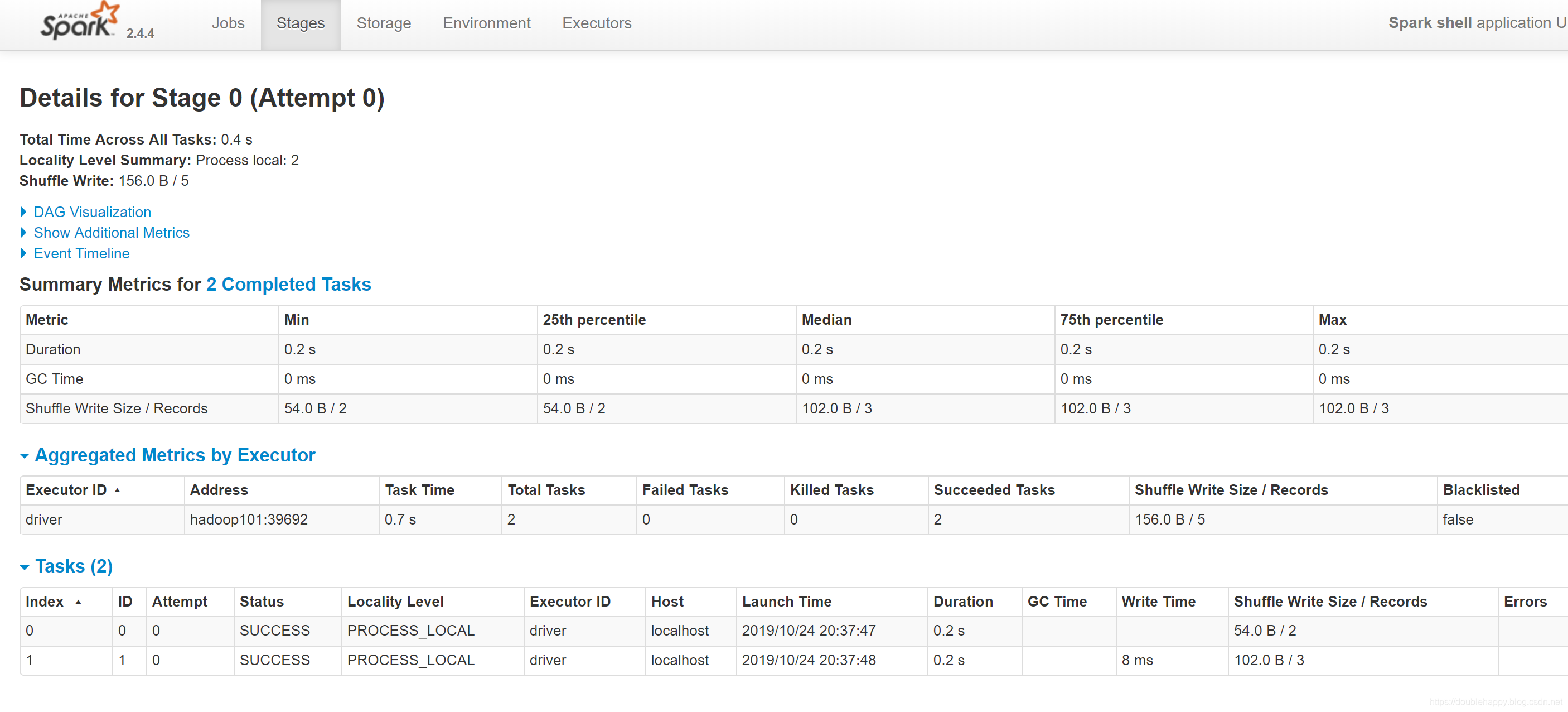This screenshot has width=1568, height=712.
Task: Collapse Aggregated Metrics by Executor
Action: [x=175, y=455]
